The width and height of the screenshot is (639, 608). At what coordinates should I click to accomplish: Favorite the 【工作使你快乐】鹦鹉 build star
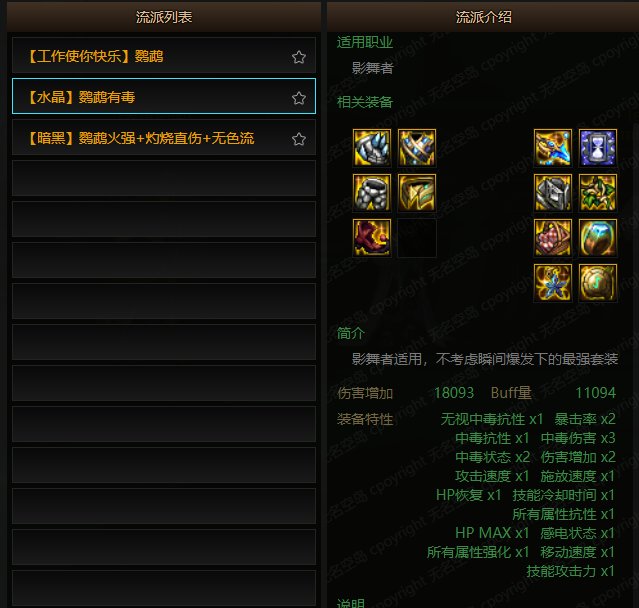pyautogui.click(x=299, y=57)
